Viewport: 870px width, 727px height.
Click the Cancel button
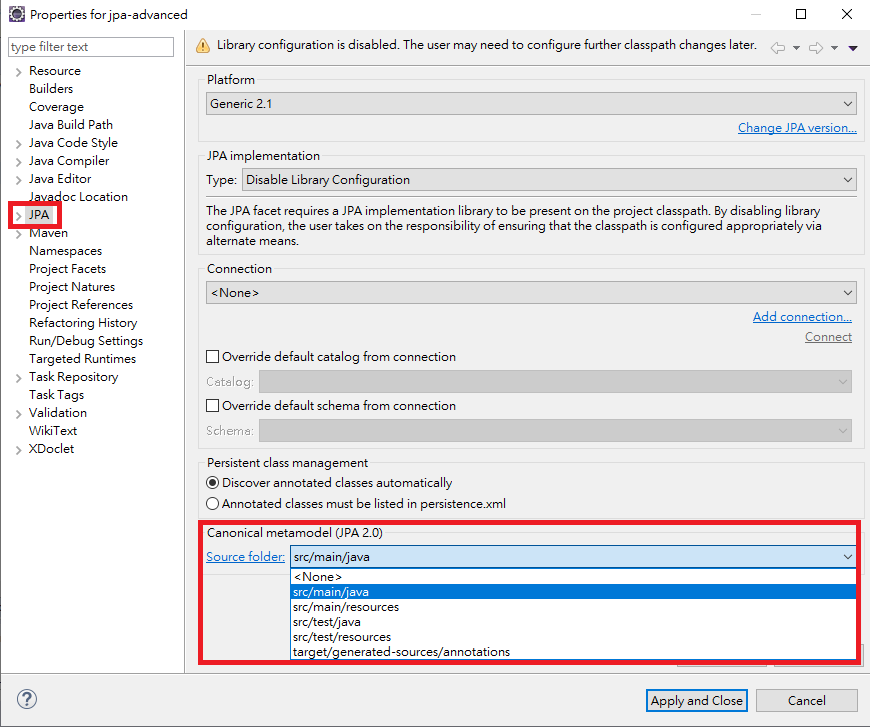[x=806, y=700]
